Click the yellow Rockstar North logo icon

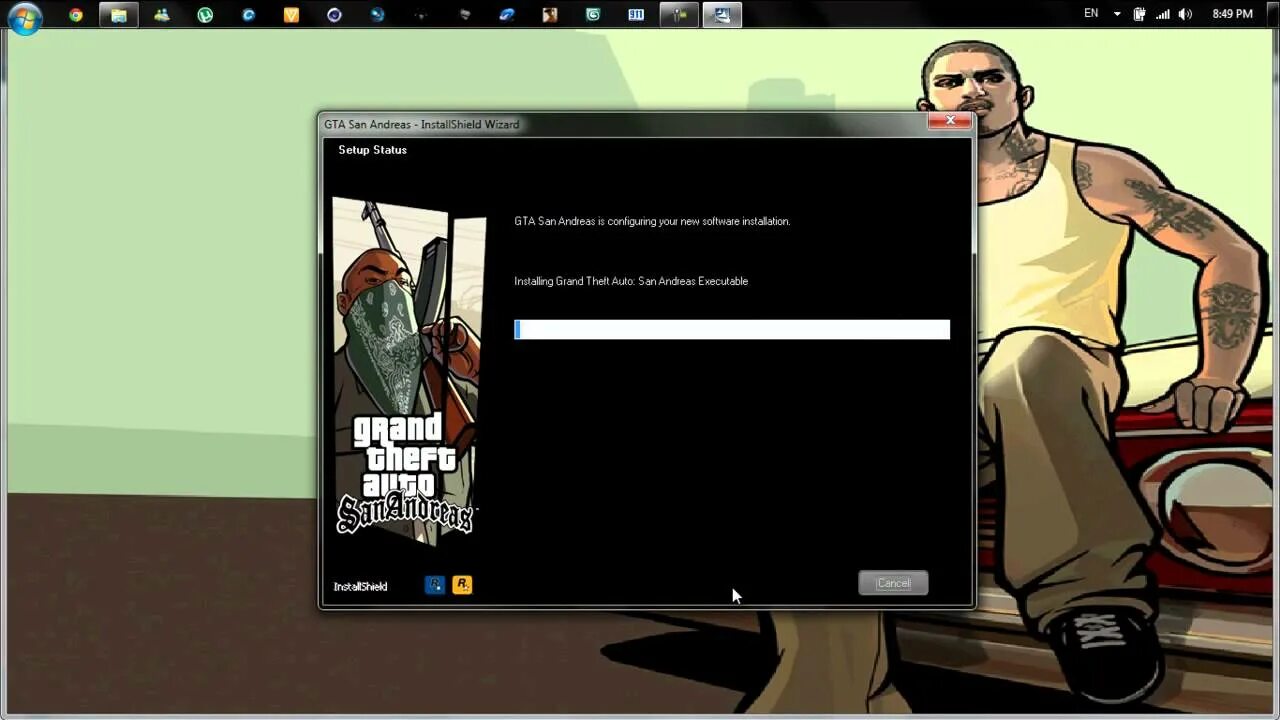tap(461, 584)
